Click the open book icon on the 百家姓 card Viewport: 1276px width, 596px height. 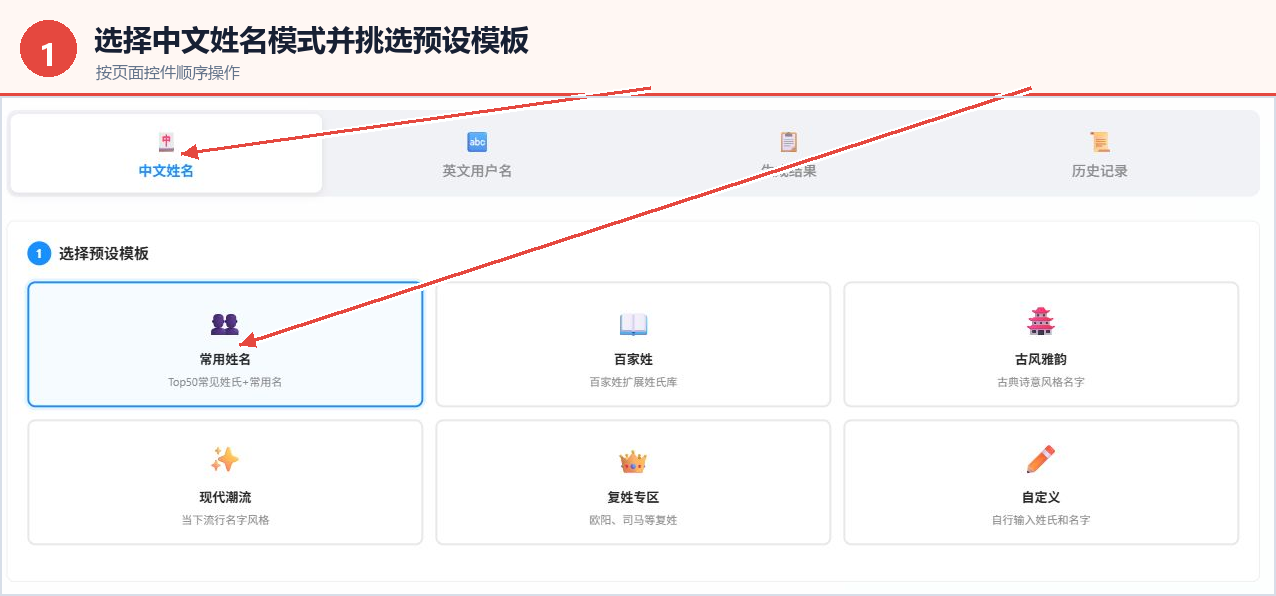tap(633, 323)
